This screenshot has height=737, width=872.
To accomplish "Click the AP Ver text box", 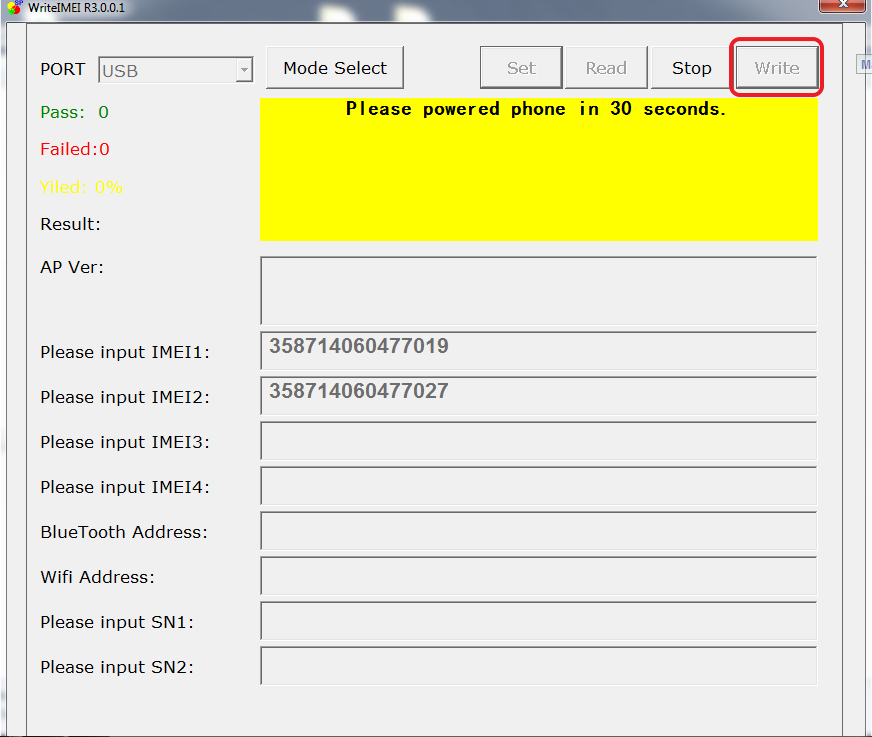I will (x=538, y=290).
